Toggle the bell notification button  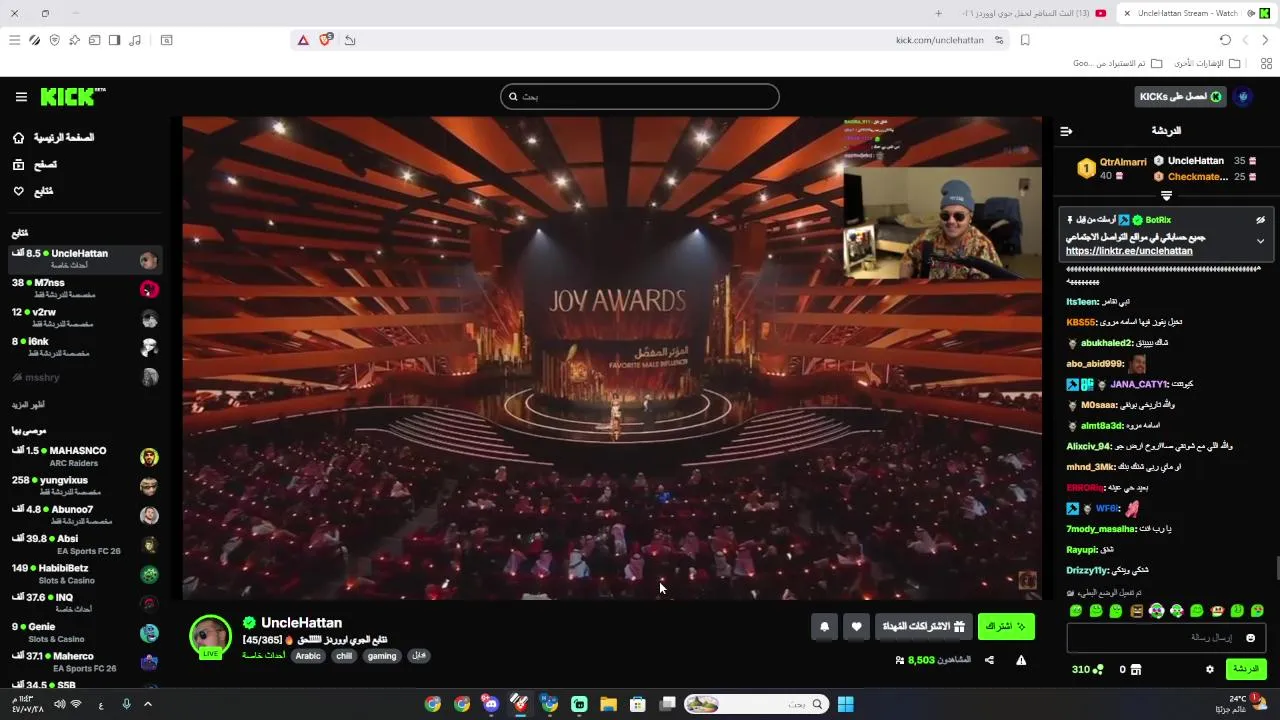tap(824, 627)
